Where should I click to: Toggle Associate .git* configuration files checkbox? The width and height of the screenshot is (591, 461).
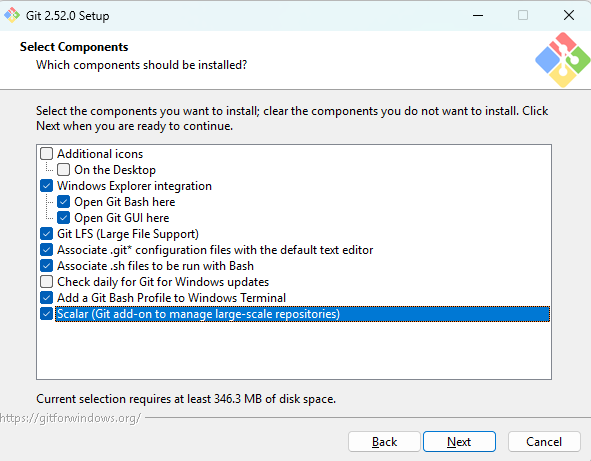click(46, 250)
